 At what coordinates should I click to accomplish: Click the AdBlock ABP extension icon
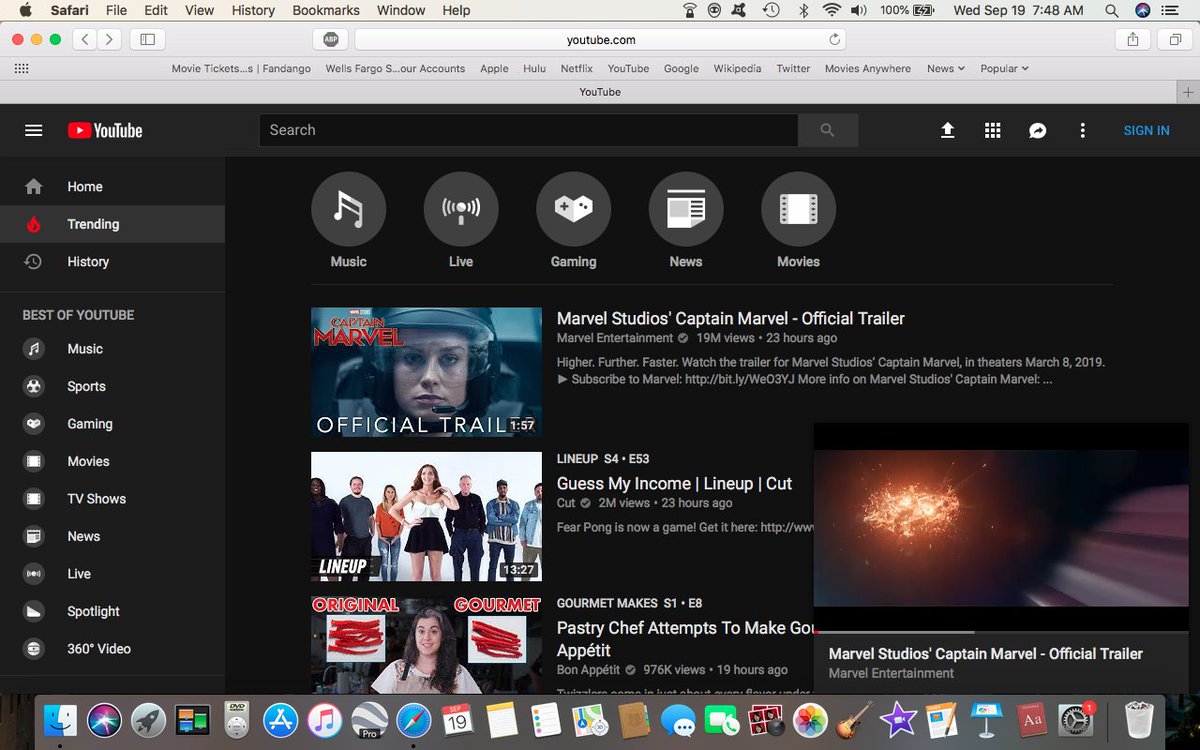tap(330, 39)
